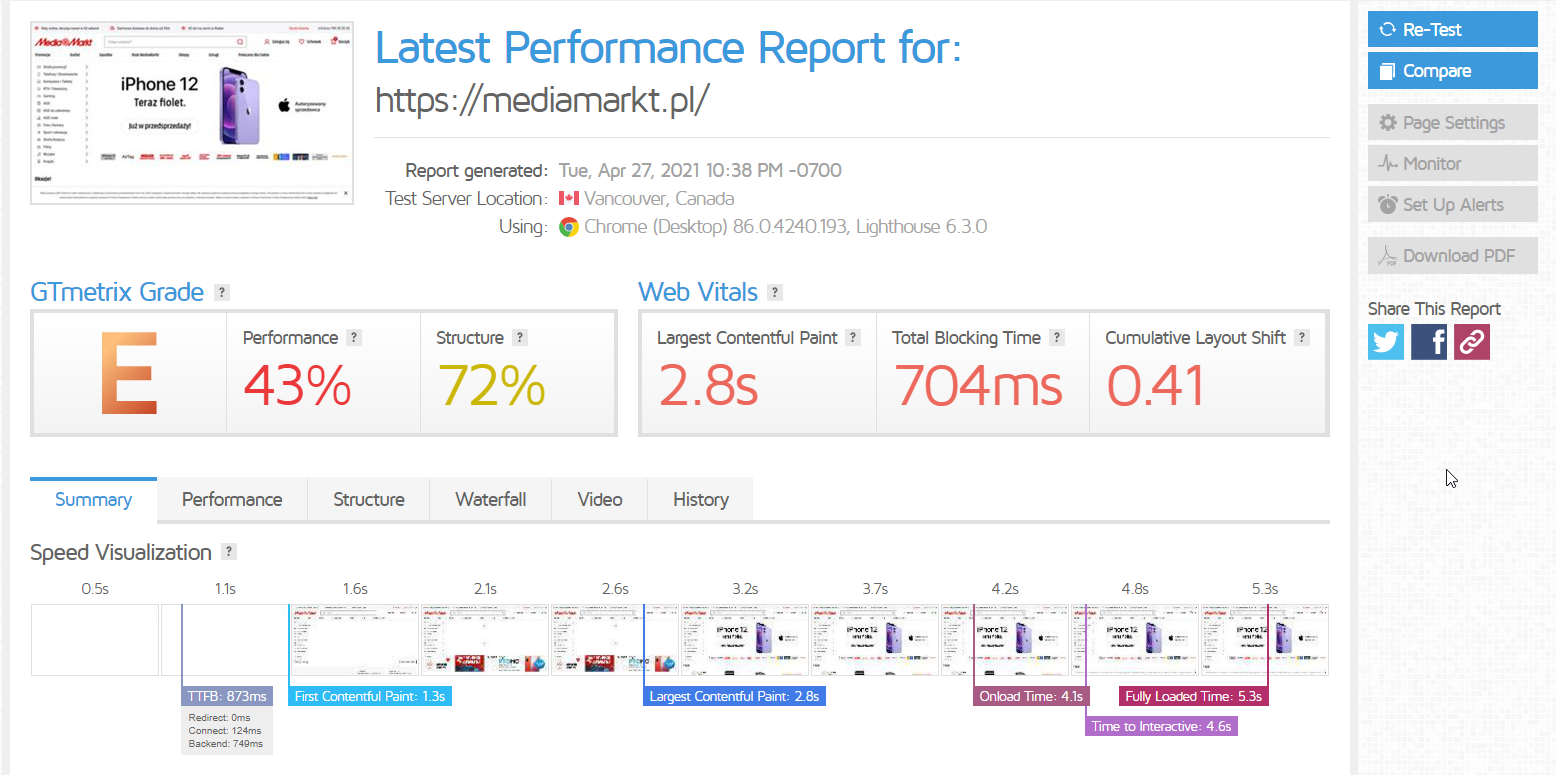
Task: Share report via Facebook icon
Action: [x=1429, y=342]
